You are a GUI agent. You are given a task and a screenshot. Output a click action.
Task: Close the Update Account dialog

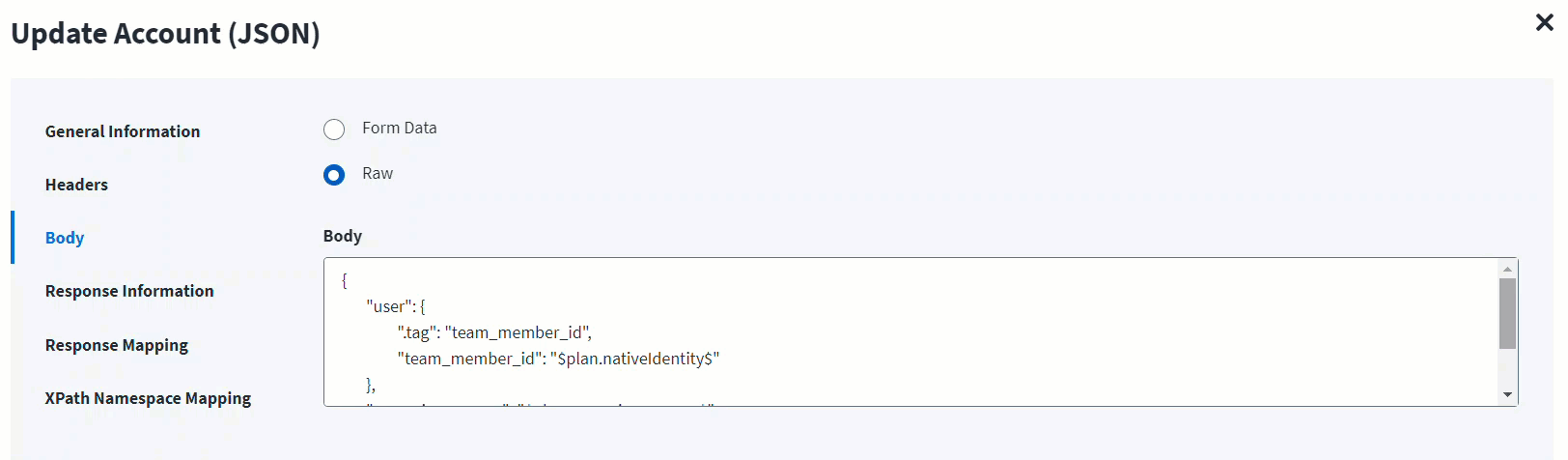(x=1544, y=22)
